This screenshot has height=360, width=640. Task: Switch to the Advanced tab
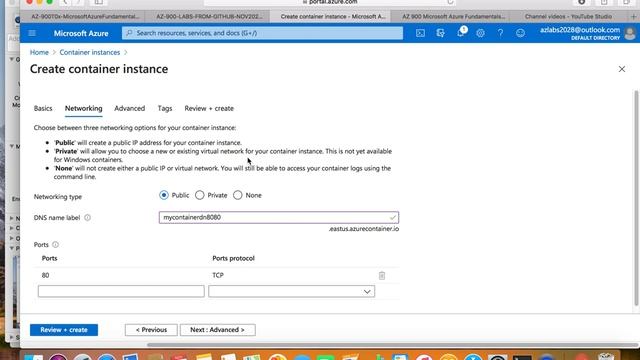coord(129,108)
